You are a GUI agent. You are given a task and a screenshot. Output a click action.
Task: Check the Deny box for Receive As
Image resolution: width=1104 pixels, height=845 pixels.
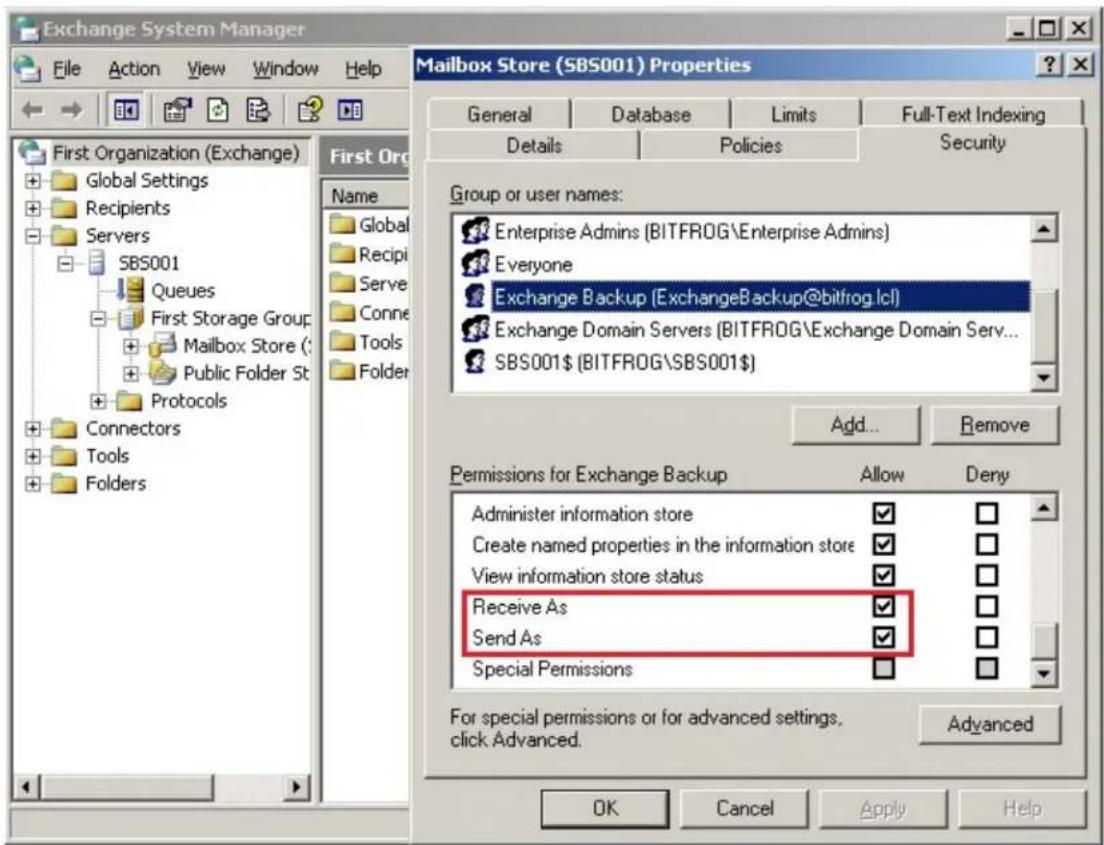click(x=987, y=606)
